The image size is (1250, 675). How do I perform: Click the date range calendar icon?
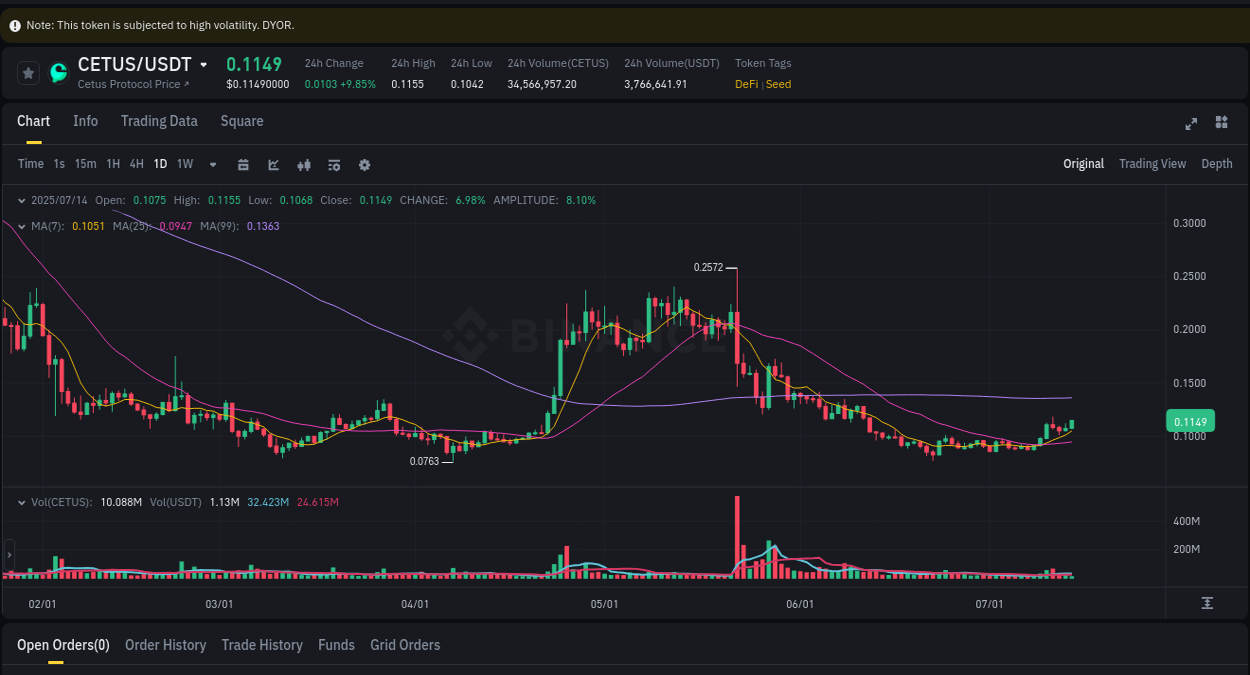coord(243,164)
